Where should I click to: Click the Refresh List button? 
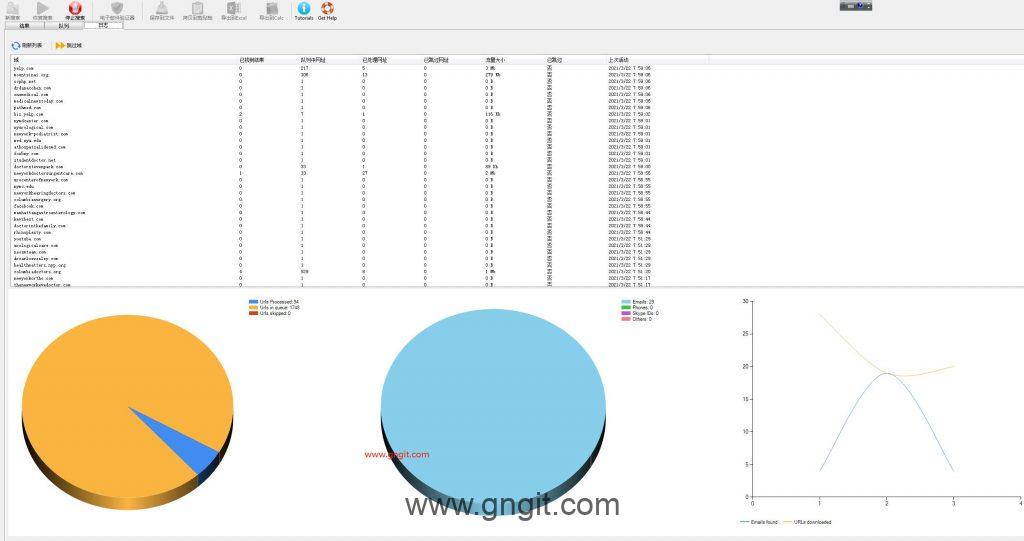(x=27, y=46)
